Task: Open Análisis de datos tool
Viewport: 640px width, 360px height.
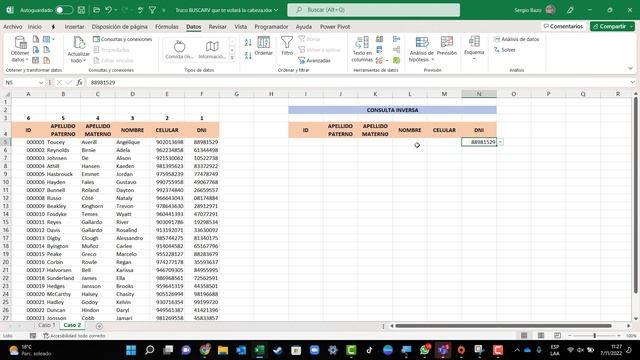Action: click(x=516, y=39)
